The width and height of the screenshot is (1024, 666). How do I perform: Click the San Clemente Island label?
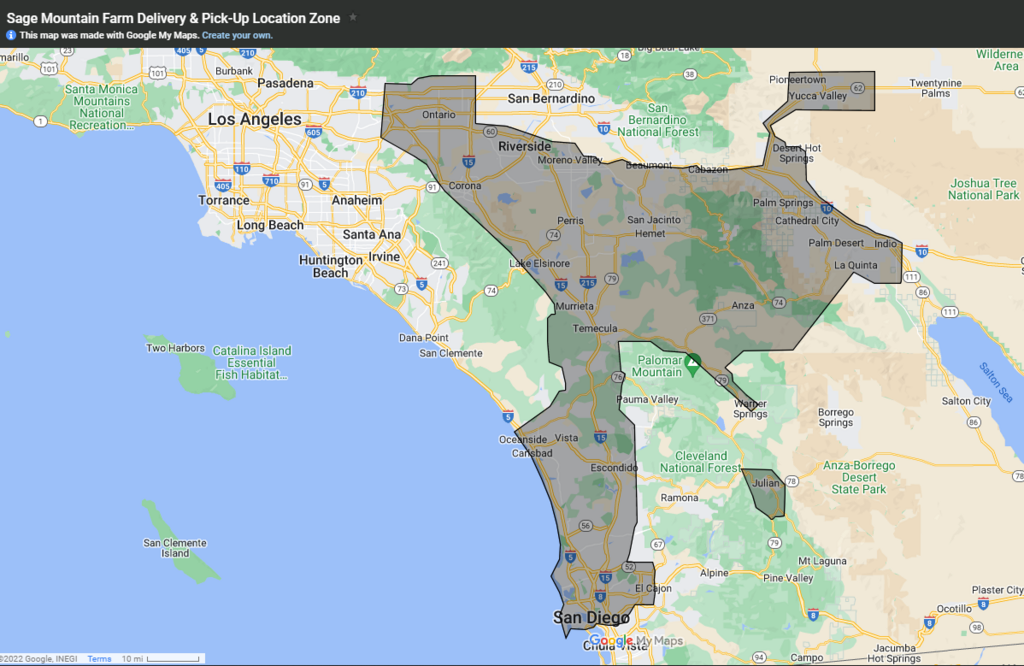tap(175, 548)
